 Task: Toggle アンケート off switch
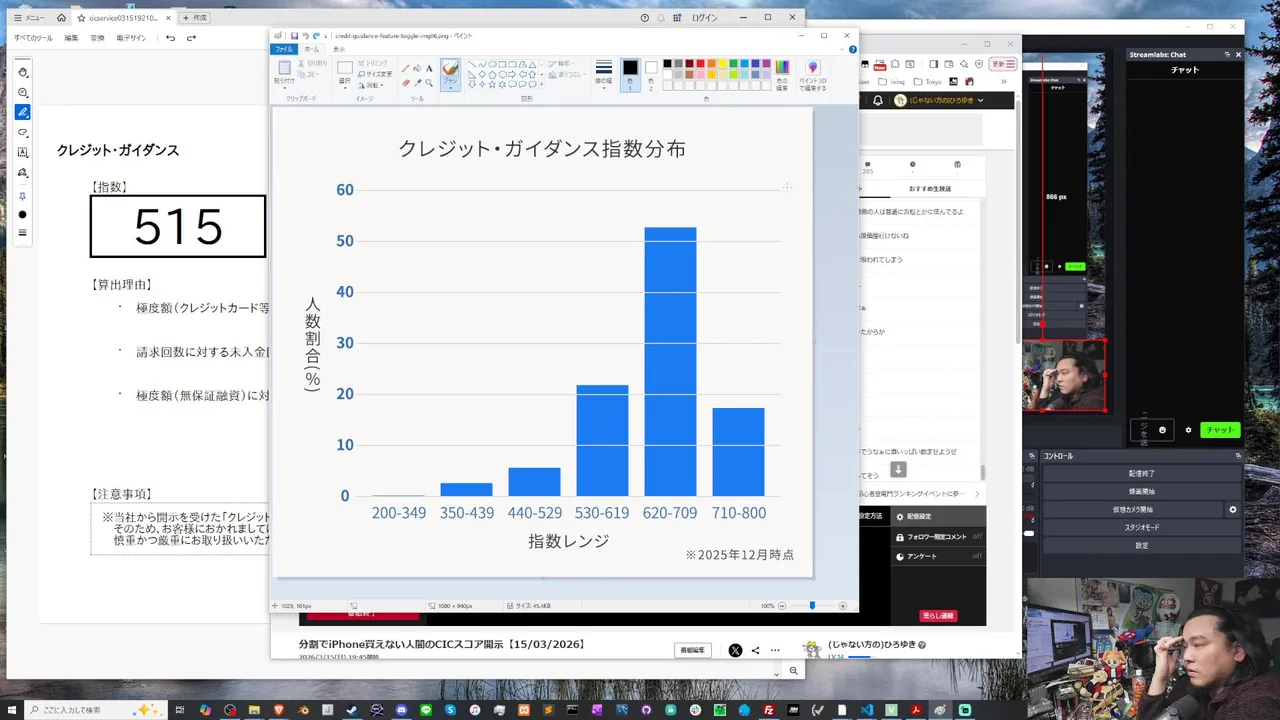(x=977, y=556)
